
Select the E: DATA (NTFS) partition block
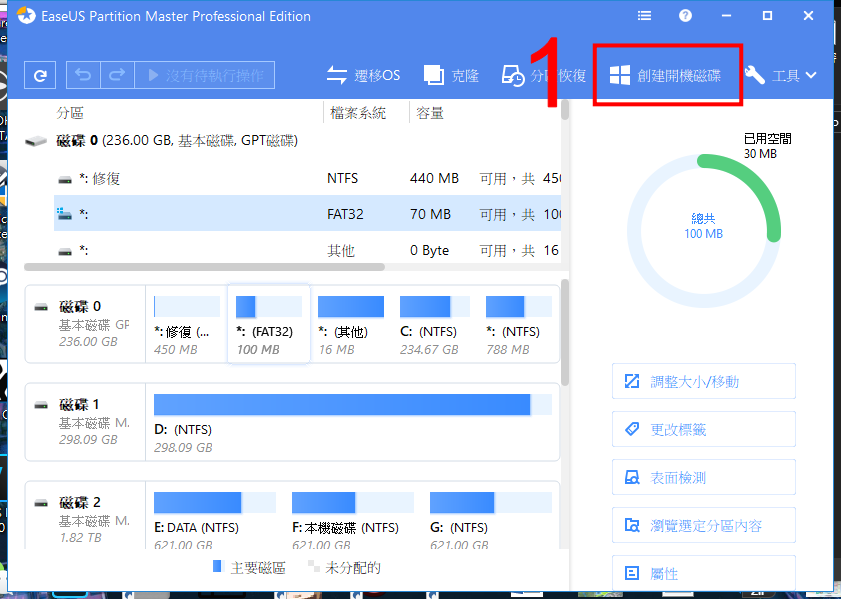215,519
